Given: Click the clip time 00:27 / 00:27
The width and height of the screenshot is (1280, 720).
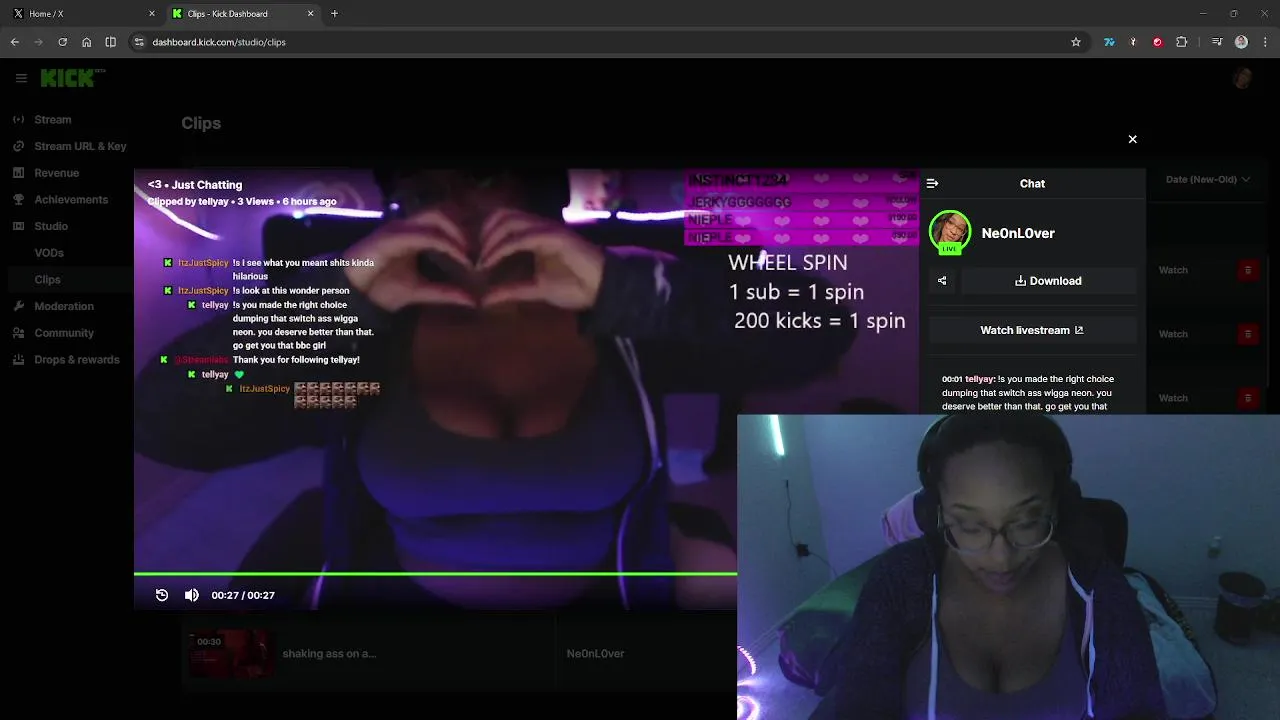Looking at the screenshot, I should coord(243,595).
